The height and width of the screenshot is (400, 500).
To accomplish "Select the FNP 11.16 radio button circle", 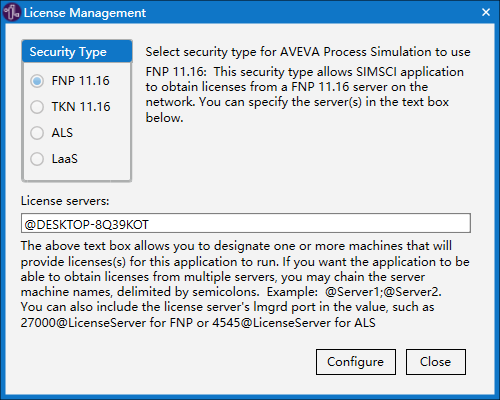I will (x=37, y=81).
